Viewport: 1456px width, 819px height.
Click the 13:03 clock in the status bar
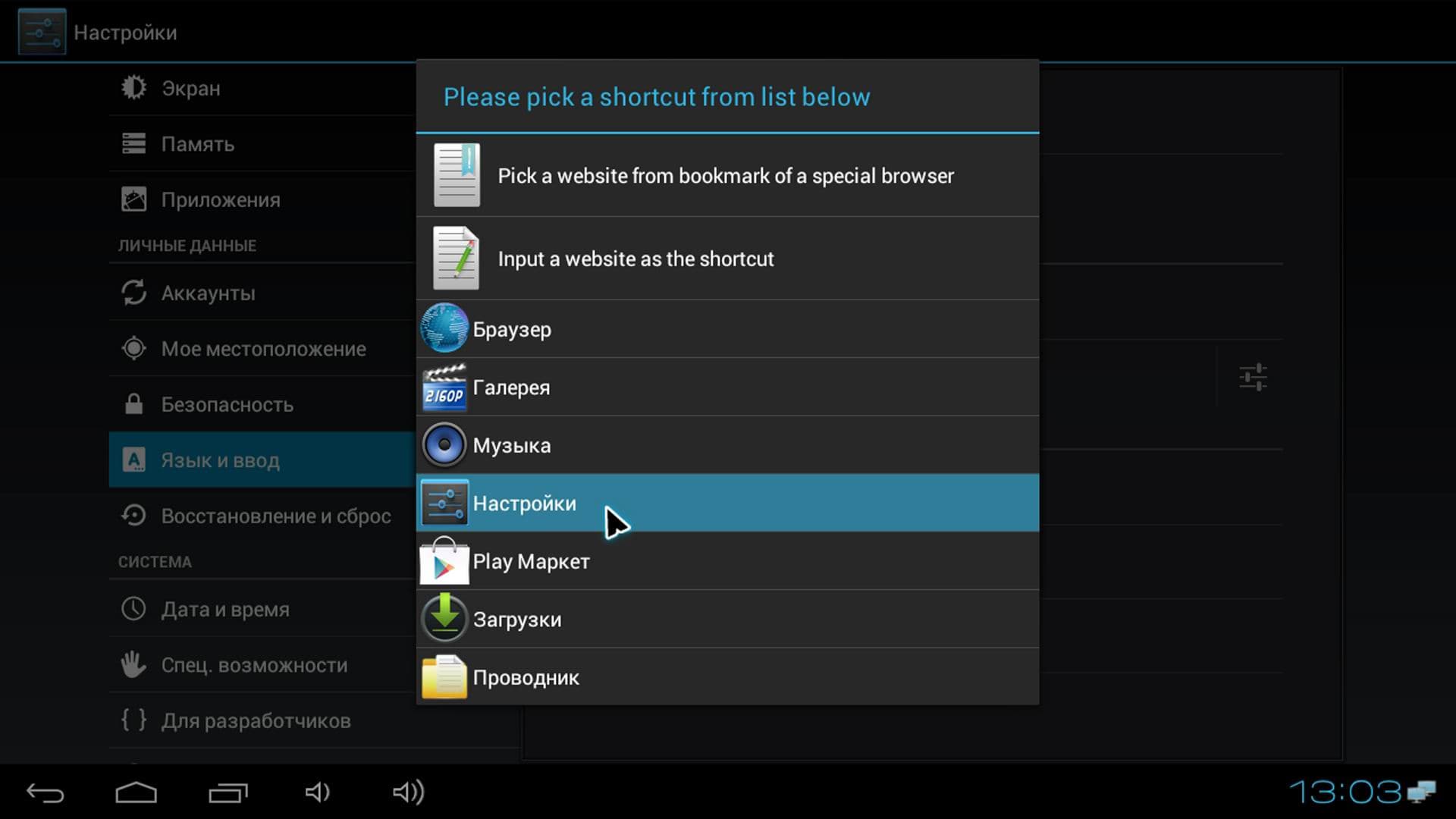click(1345, 792)
